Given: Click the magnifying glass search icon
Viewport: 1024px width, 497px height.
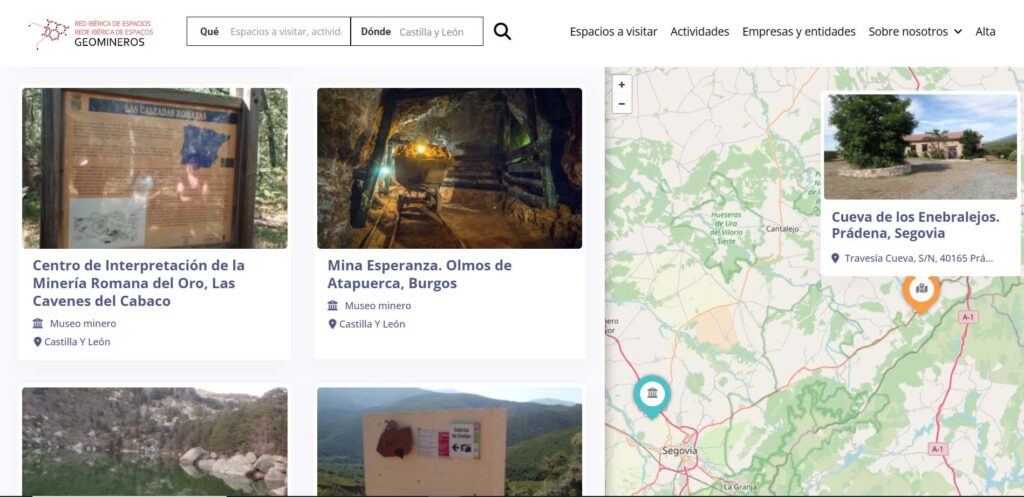Looking at the screenshot, I should click(x=502, y=31).
